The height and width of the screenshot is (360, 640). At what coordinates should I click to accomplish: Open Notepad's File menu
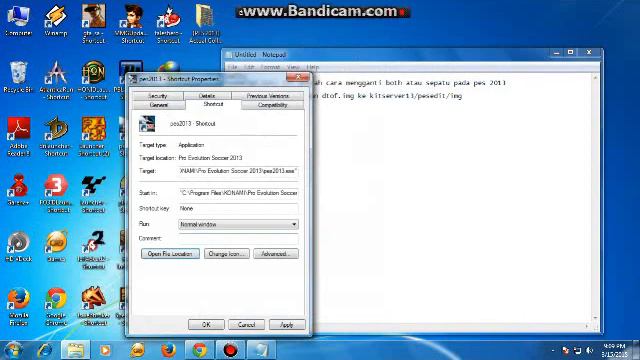[232, 67]
